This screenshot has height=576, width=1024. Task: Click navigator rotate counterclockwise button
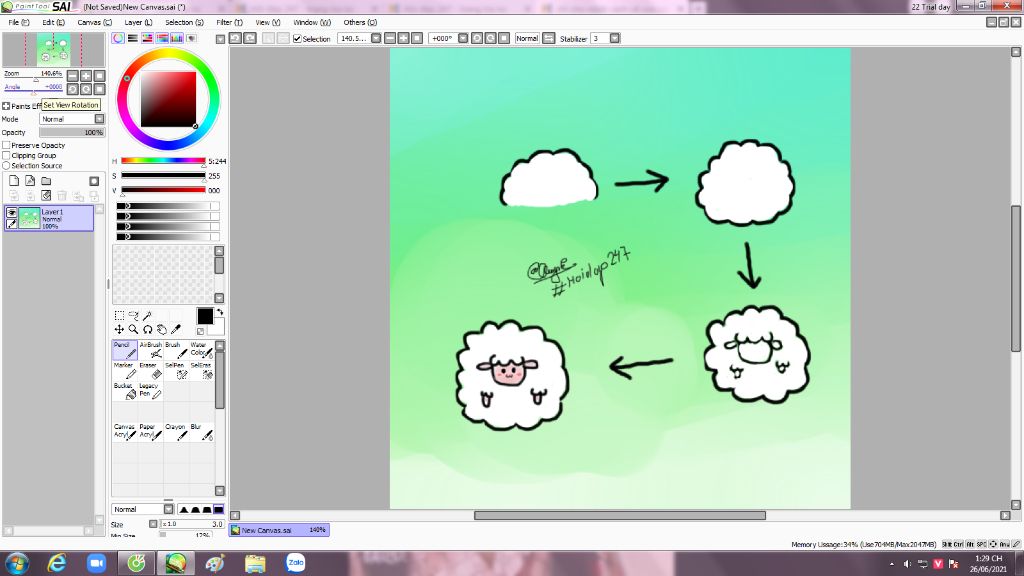pos(72,89)
